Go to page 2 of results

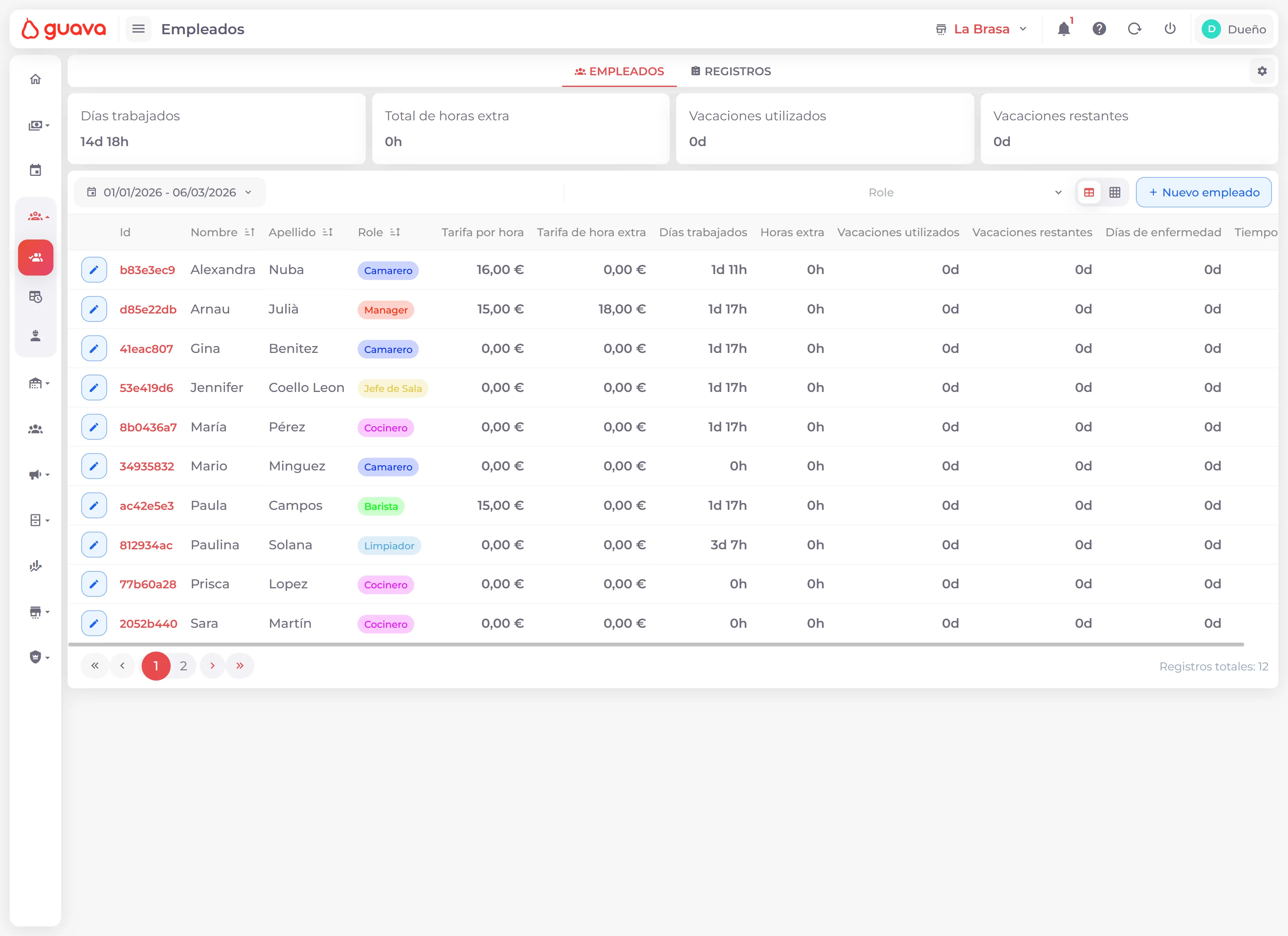[x=184, y=666]
